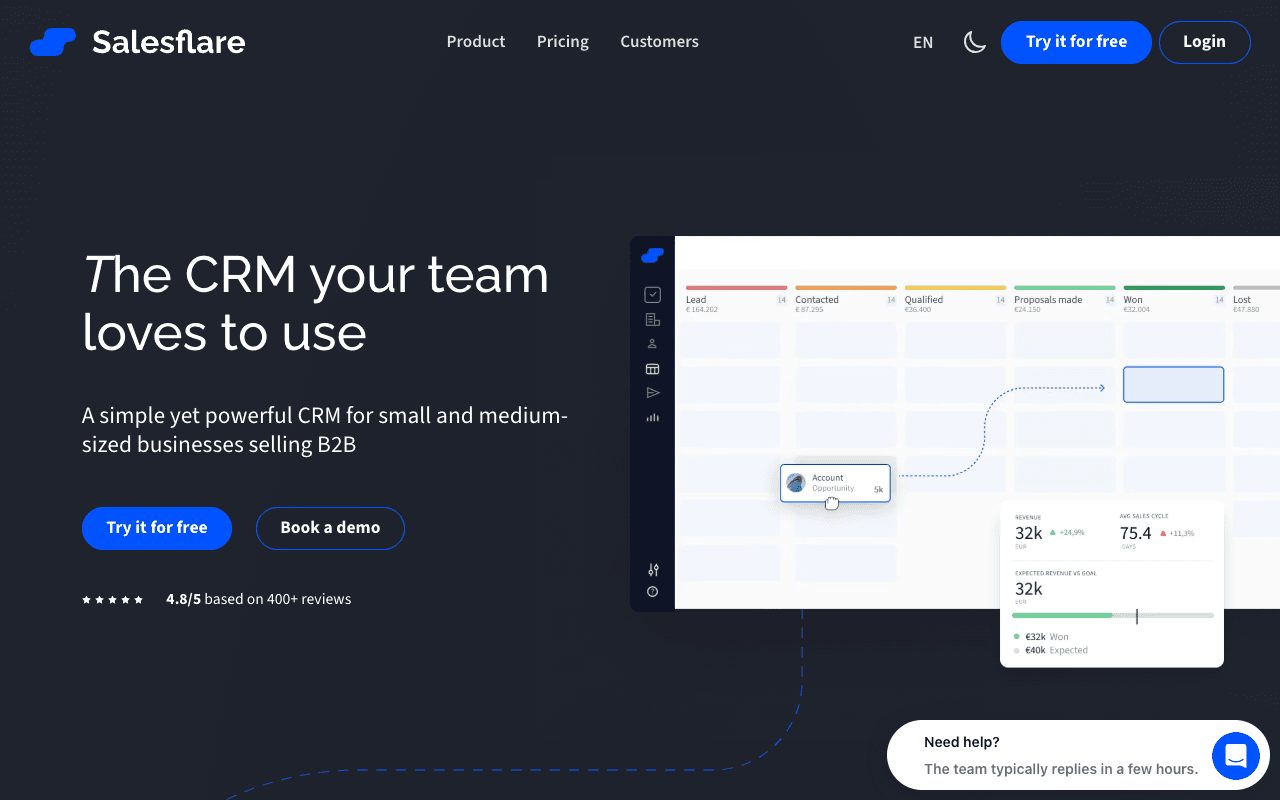Screen dimensions: 1280x800
Task: Open the settings sliders sidebar icon
Action: [653, 570]
